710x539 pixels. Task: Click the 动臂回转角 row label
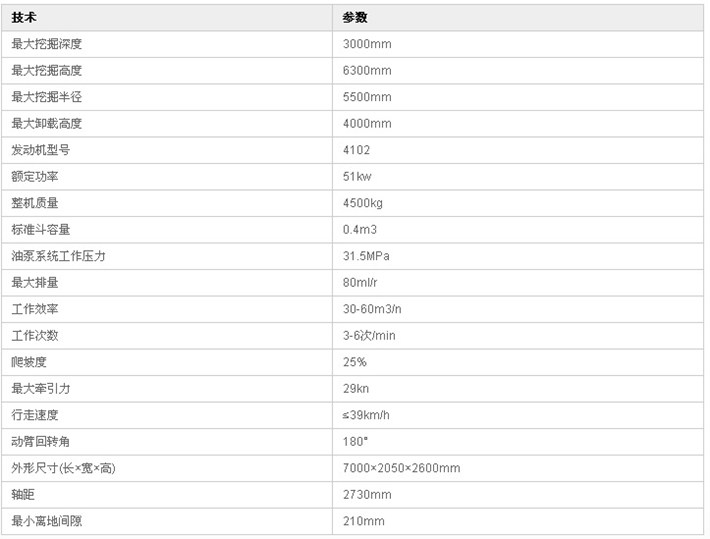coord(41,441)
